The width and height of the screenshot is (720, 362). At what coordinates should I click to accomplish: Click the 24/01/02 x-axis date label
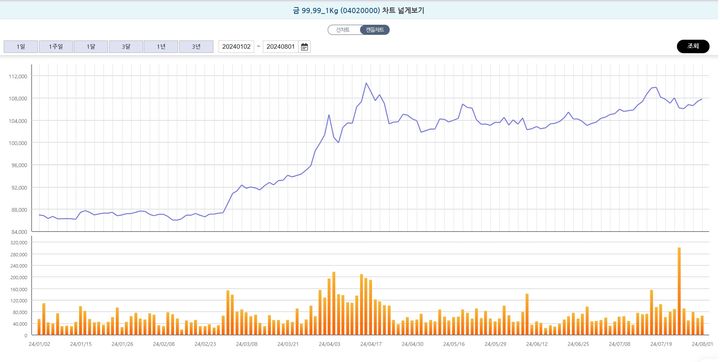click(x=39, y=344)
